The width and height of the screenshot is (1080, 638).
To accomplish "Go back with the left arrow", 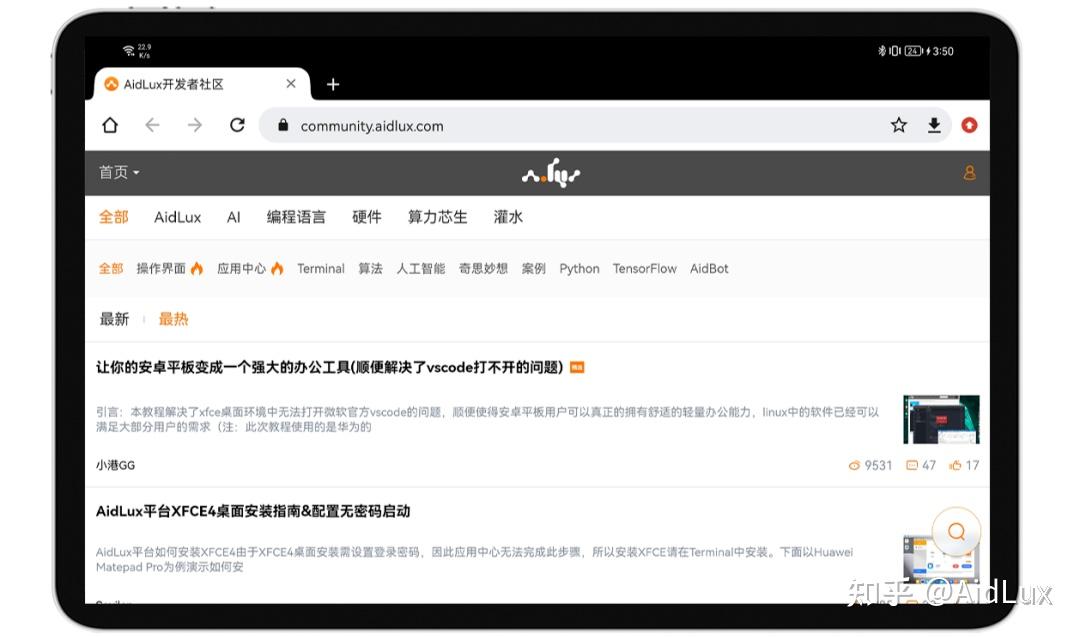I will pos(152,125).
